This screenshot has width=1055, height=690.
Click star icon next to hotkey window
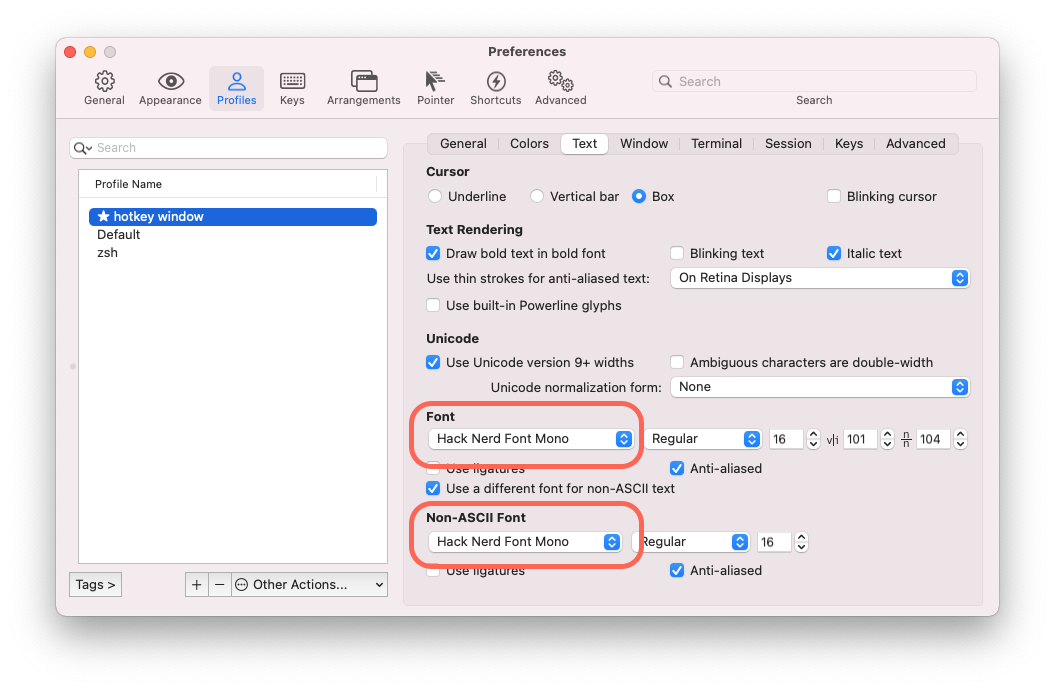[104, 217]
